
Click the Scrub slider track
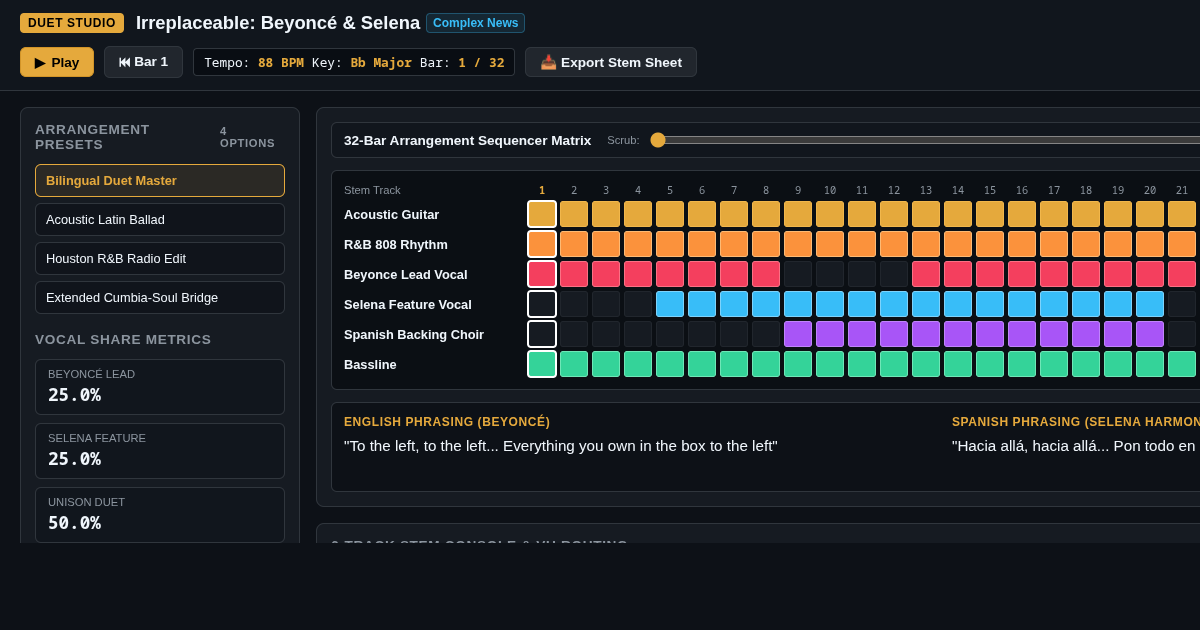coord(925,140)
